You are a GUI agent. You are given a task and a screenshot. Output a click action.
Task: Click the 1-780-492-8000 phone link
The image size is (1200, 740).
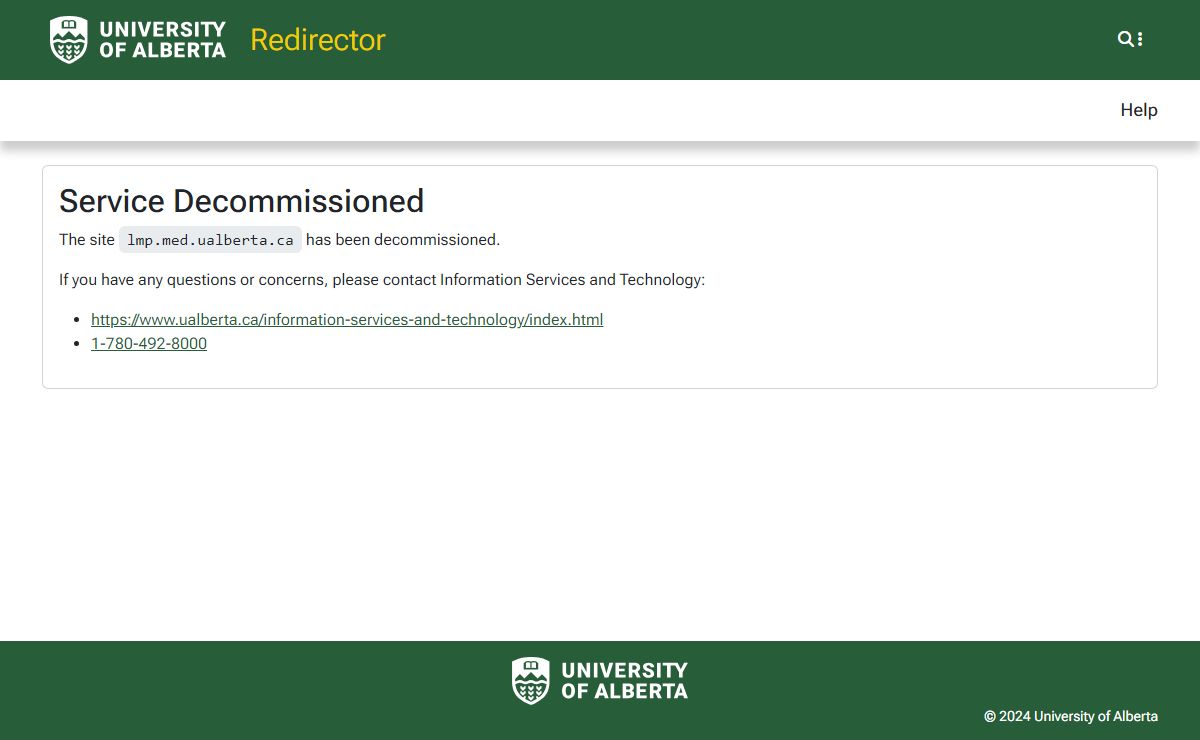(x=149, y=344)
